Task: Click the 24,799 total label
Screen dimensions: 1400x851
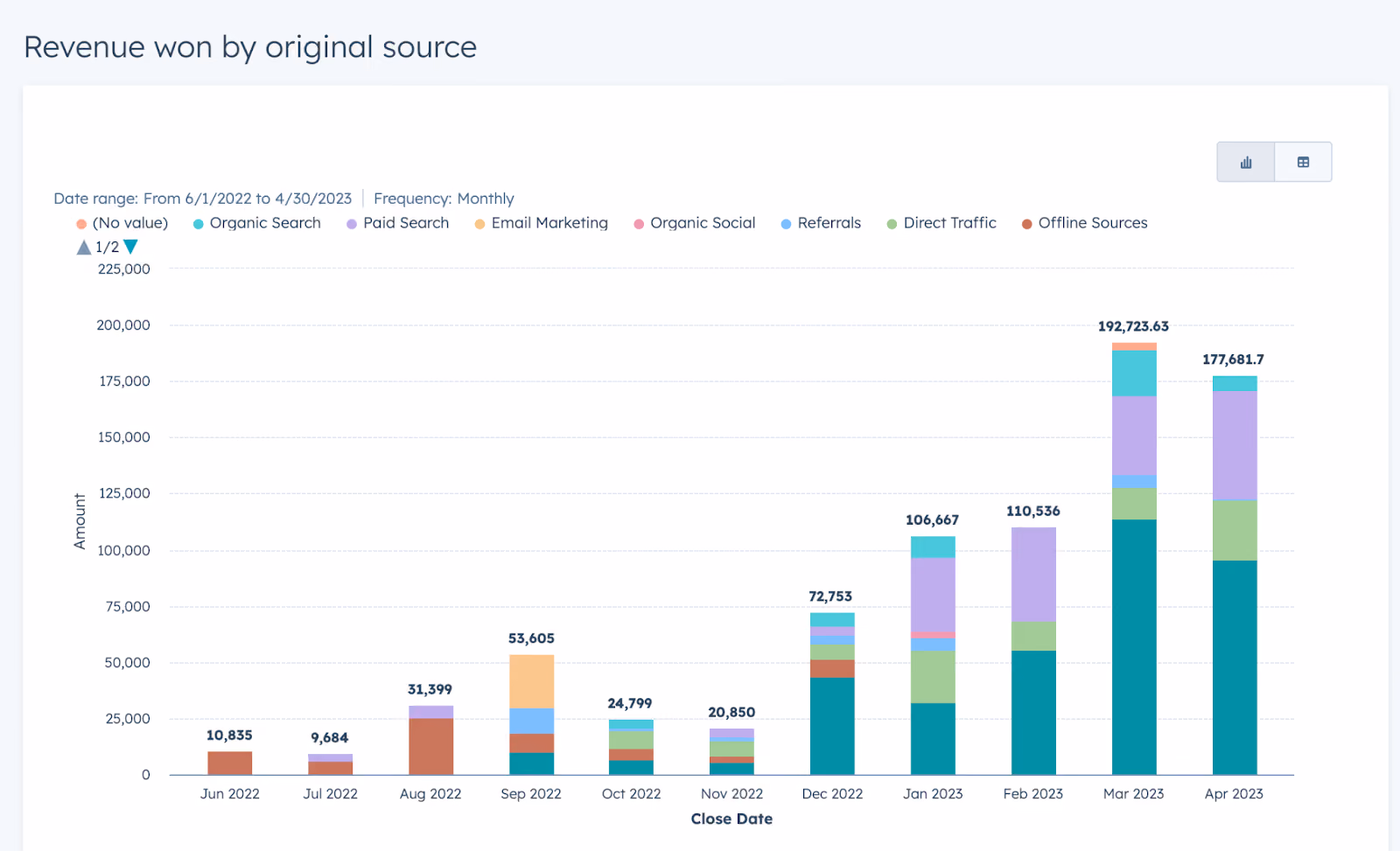Action: coord(630,703)
